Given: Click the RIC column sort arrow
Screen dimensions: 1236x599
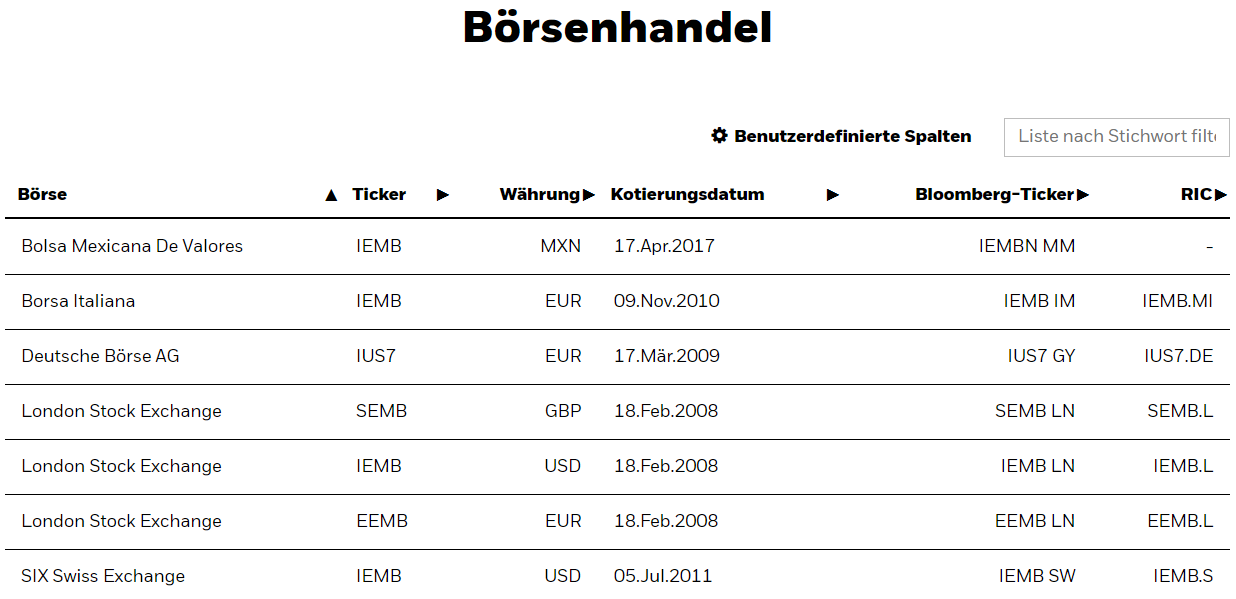Looking at the screenshot, I should click(x=1221, y=195).
